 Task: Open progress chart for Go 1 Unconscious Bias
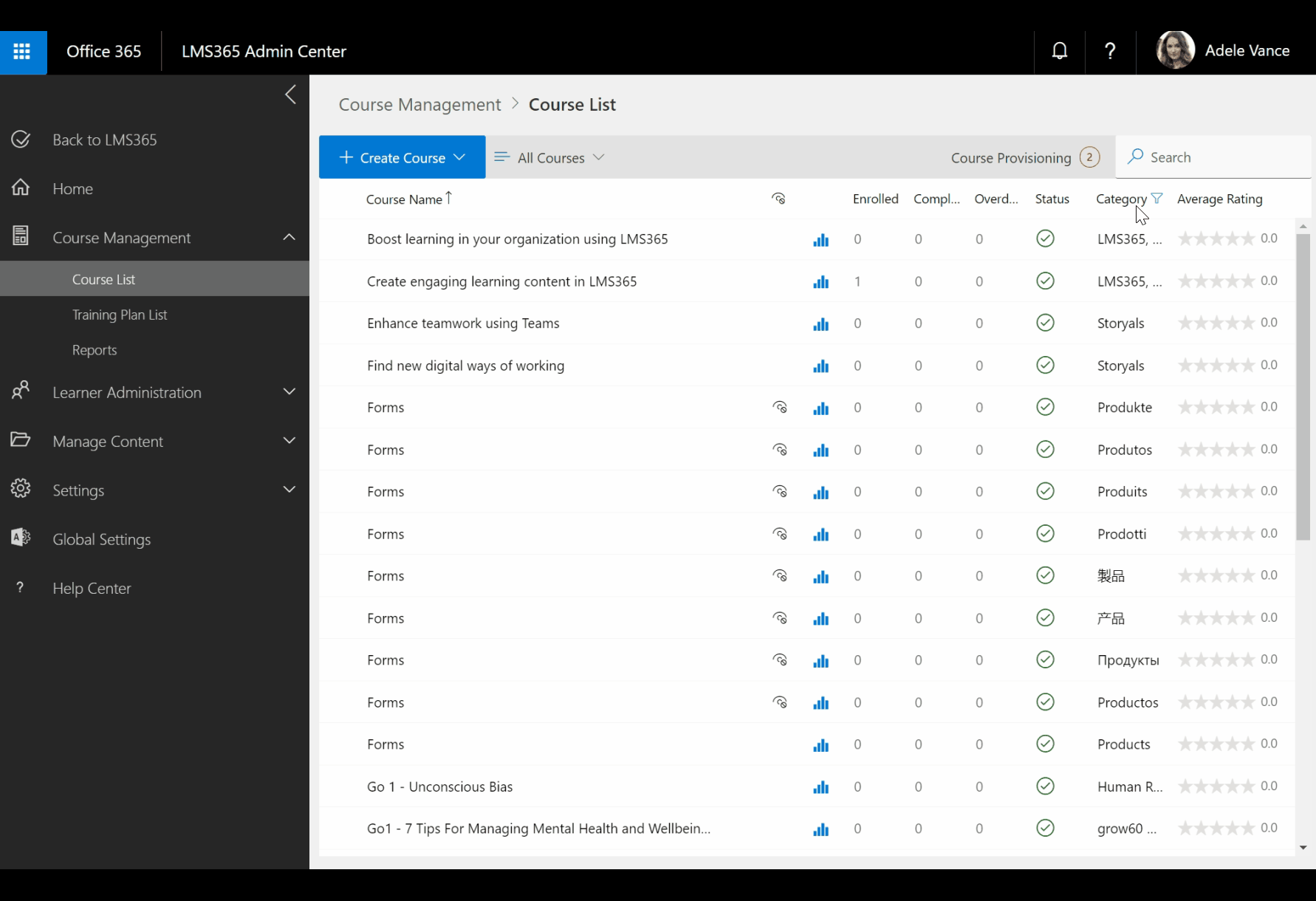click(x=821, y=787)
